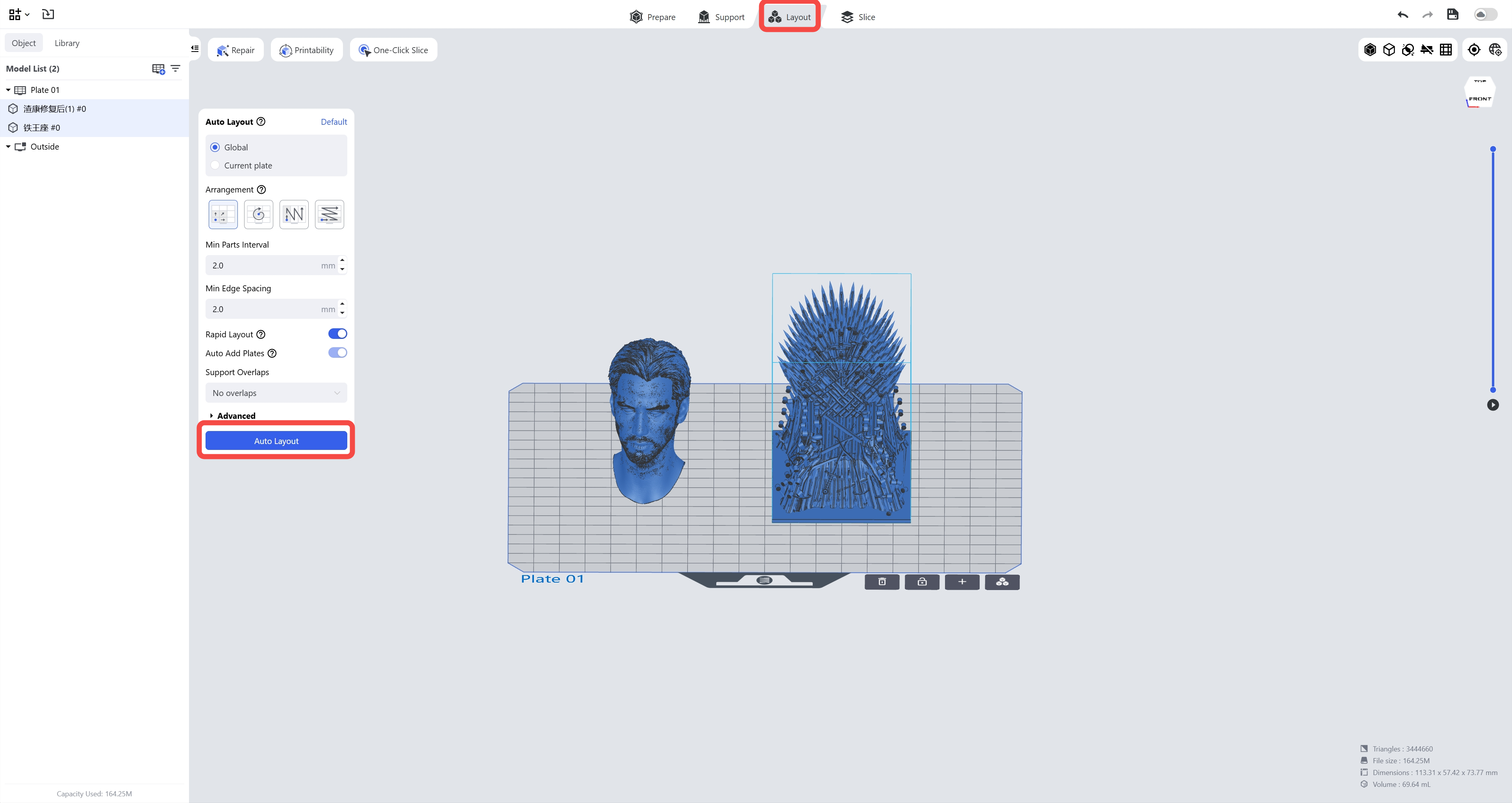Open the Model List filter icon
1512x803 pixels.
tap(176, 68)
